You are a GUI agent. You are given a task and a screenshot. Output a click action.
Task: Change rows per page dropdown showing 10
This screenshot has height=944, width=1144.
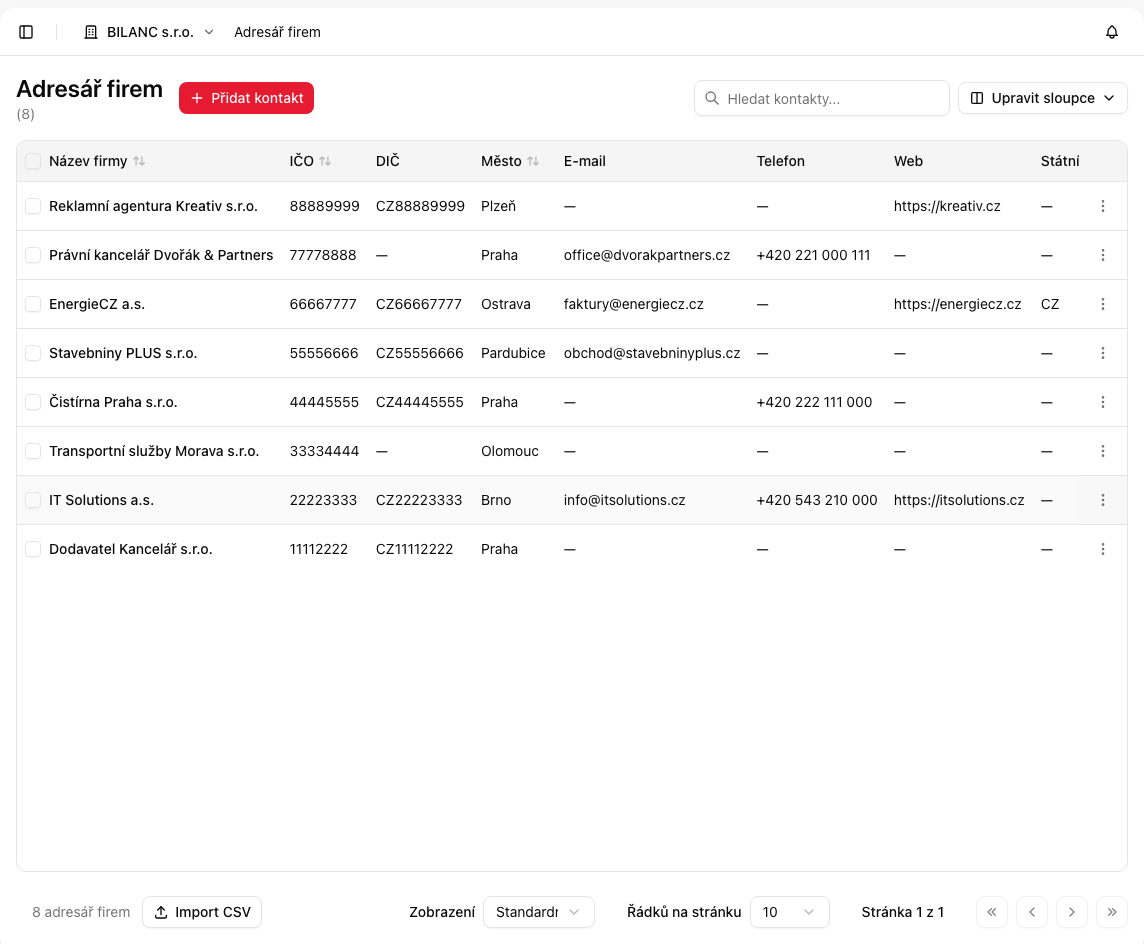point(789,912)
